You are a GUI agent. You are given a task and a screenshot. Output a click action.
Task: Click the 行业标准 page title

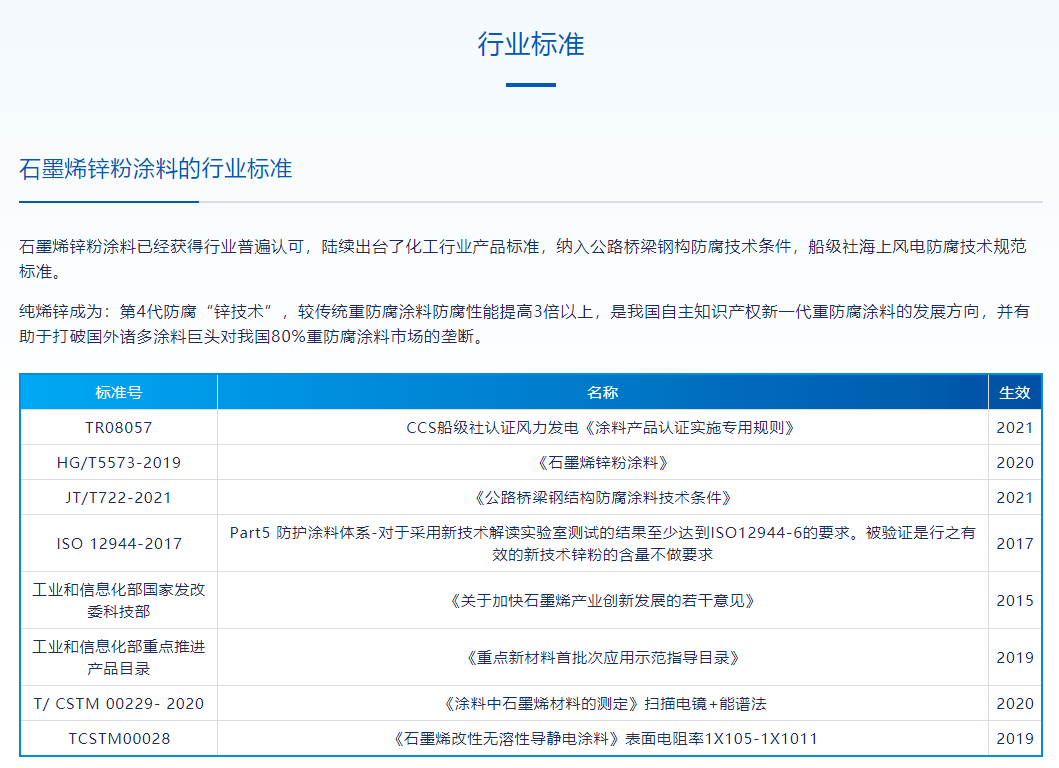(530, 45)
